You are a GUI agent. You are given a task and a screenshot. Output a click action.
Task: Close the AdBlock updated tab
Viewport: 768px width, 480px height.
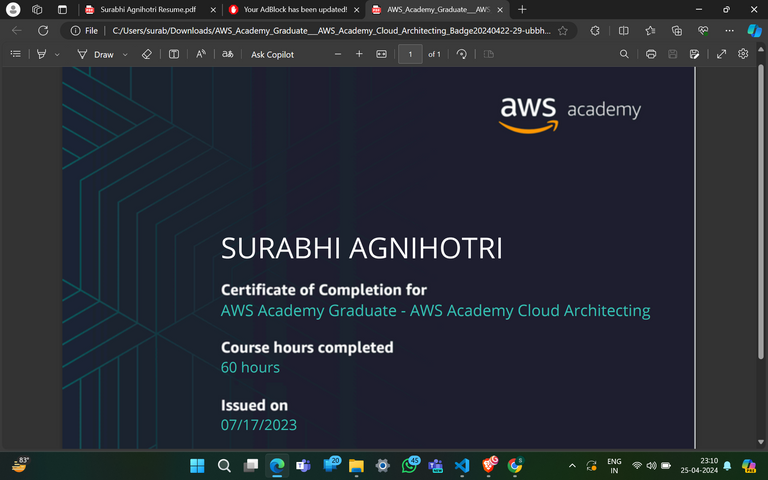[357, 10]
